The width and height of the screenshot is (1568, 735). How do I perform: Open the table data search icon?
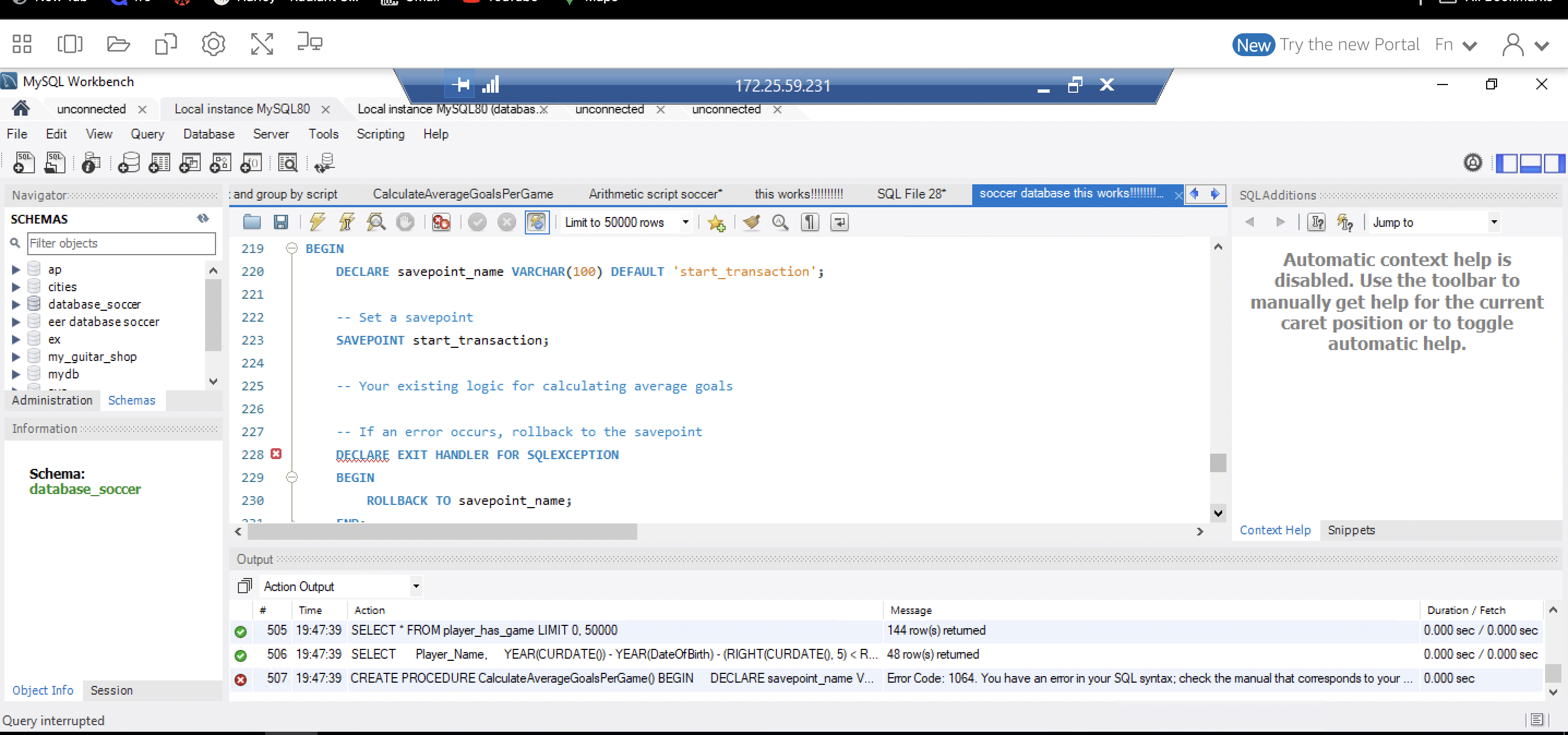[288, 162]
